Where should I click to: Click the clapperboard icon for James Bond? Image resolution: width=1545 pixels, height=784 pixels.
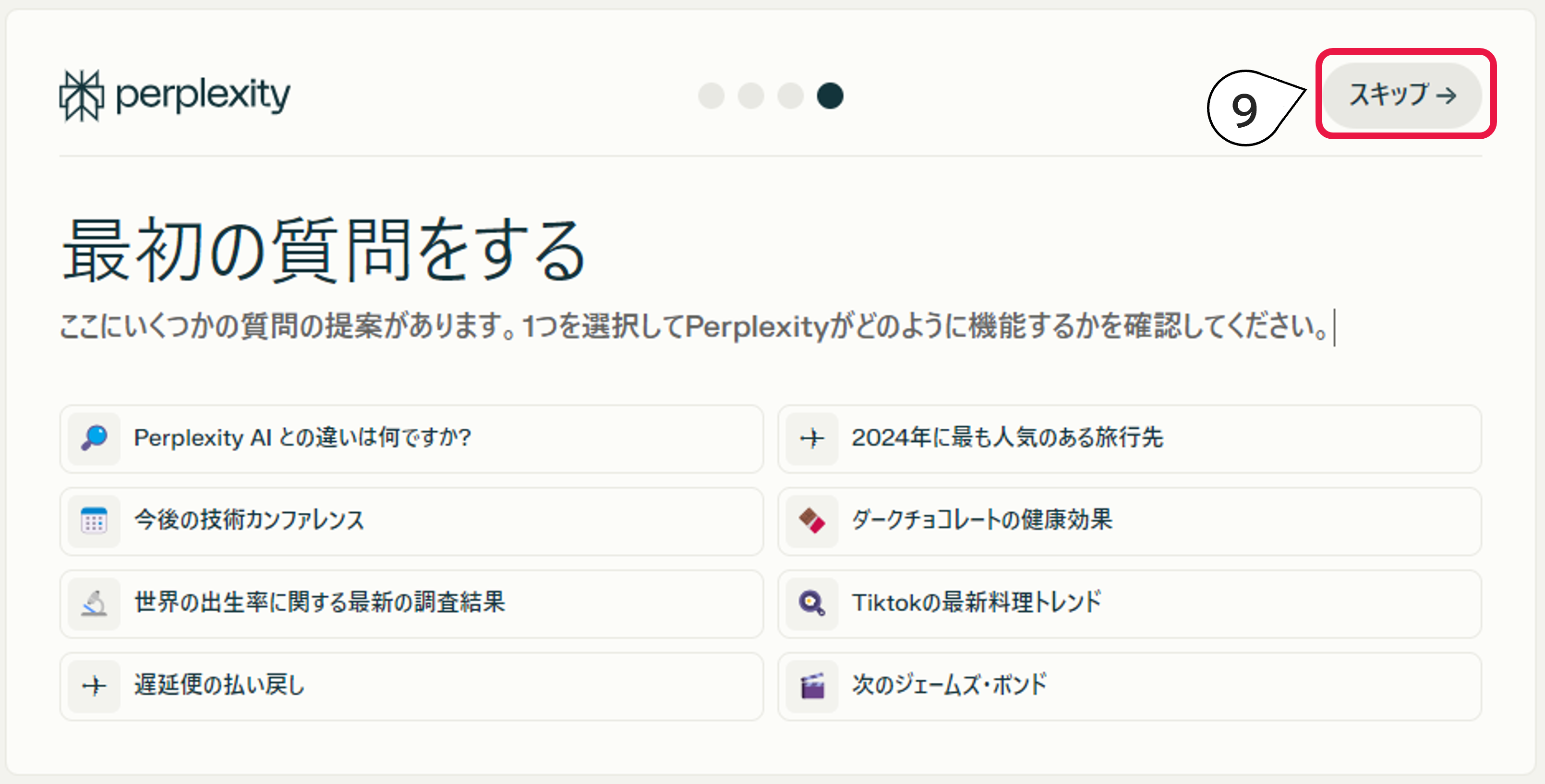pos(812,685)
